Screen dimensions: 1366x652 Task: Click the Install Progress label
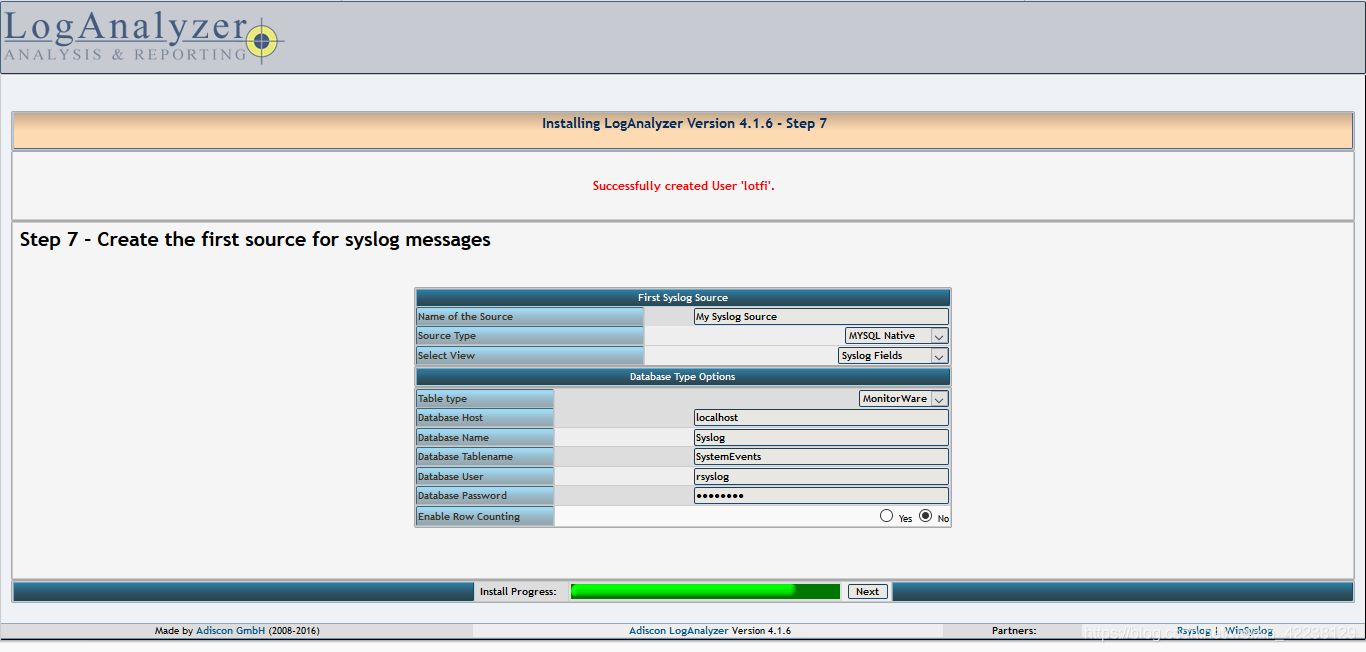coord(518,592)
